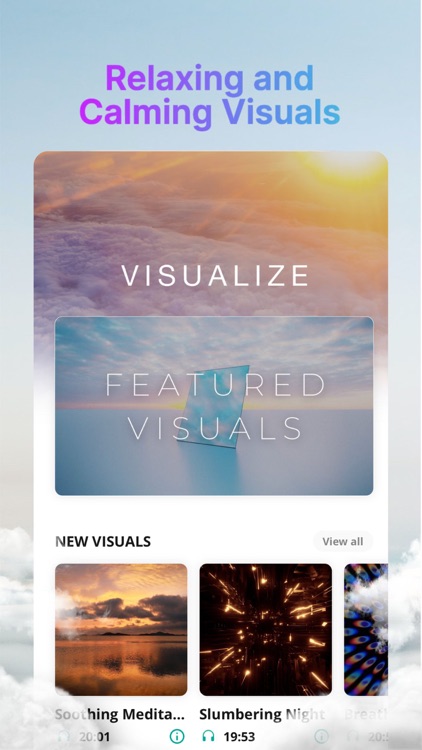Tap the Soothing Medita... title
The width and height of the screenshot is (422, 750).
[120, 714]
